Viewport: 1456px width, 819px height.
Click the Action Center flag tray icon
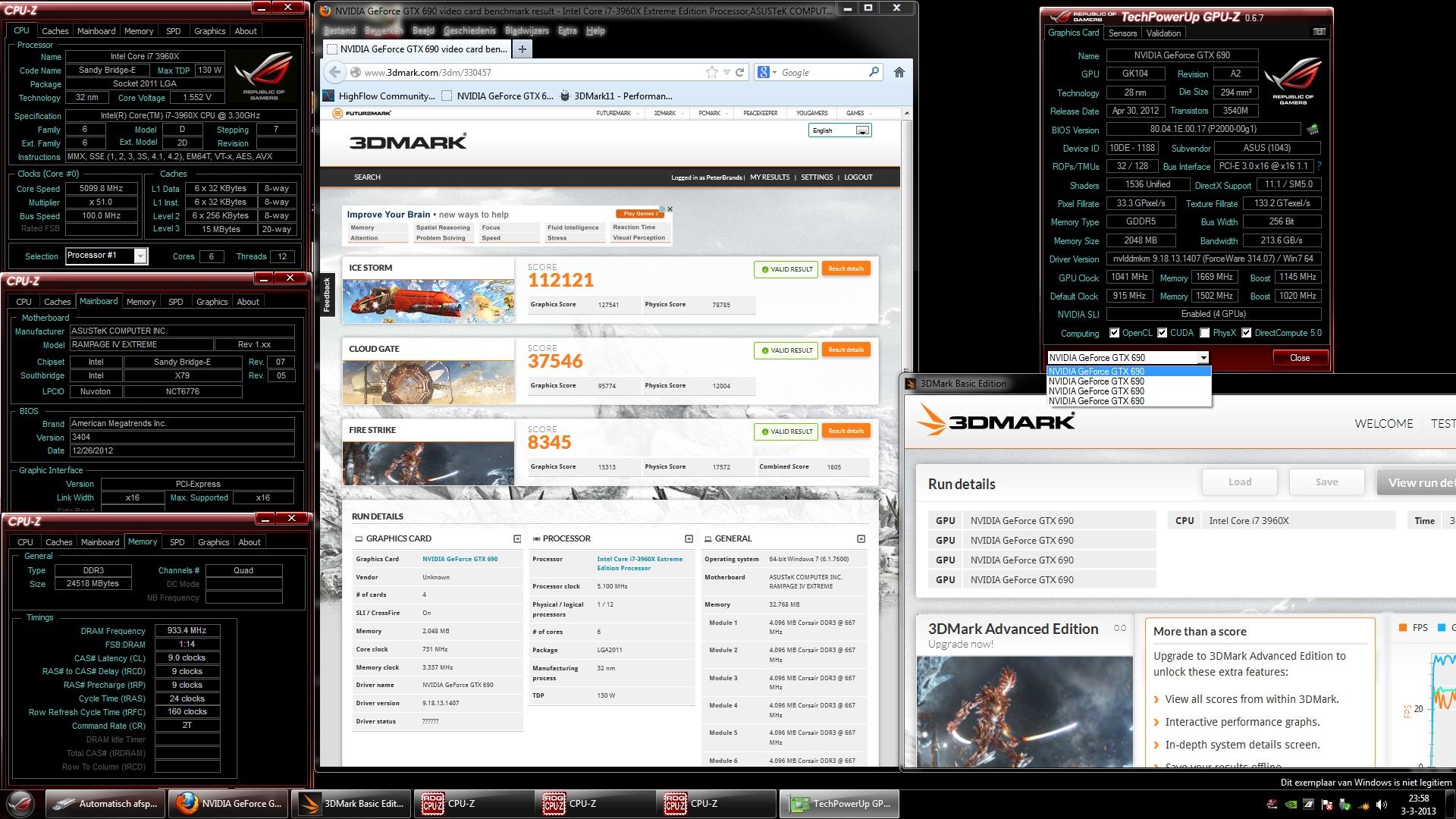(1326, 805)
